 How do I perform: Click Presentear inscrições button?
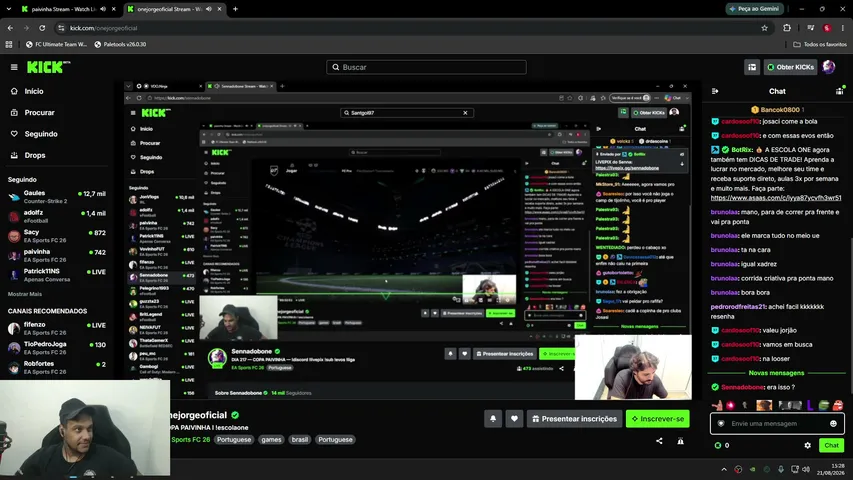click(x=574, y=419)
